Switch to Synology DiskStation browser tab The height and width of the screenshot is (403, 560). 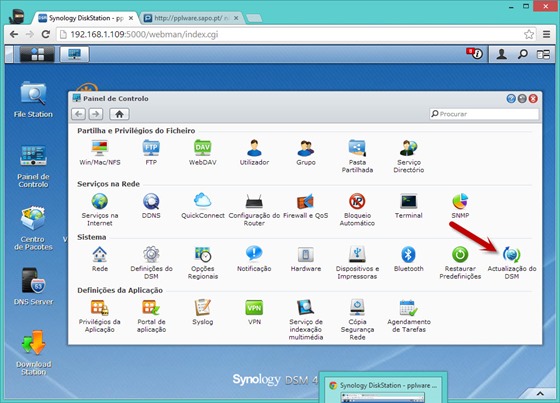coord(85,18)
